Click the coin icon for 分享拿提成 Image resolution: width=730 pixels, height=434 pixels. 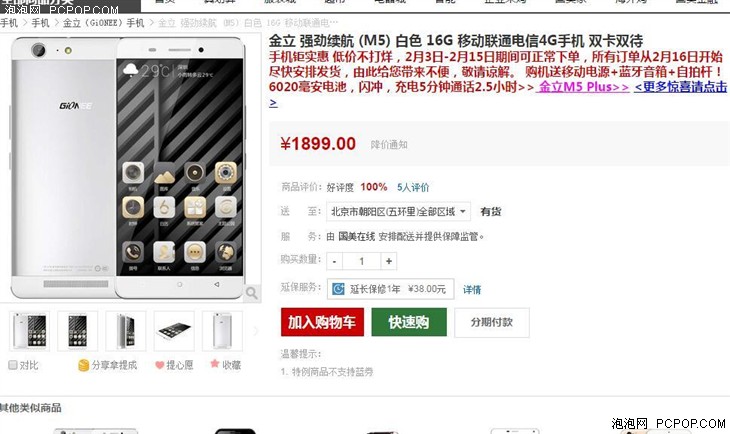tap(83, 366)
